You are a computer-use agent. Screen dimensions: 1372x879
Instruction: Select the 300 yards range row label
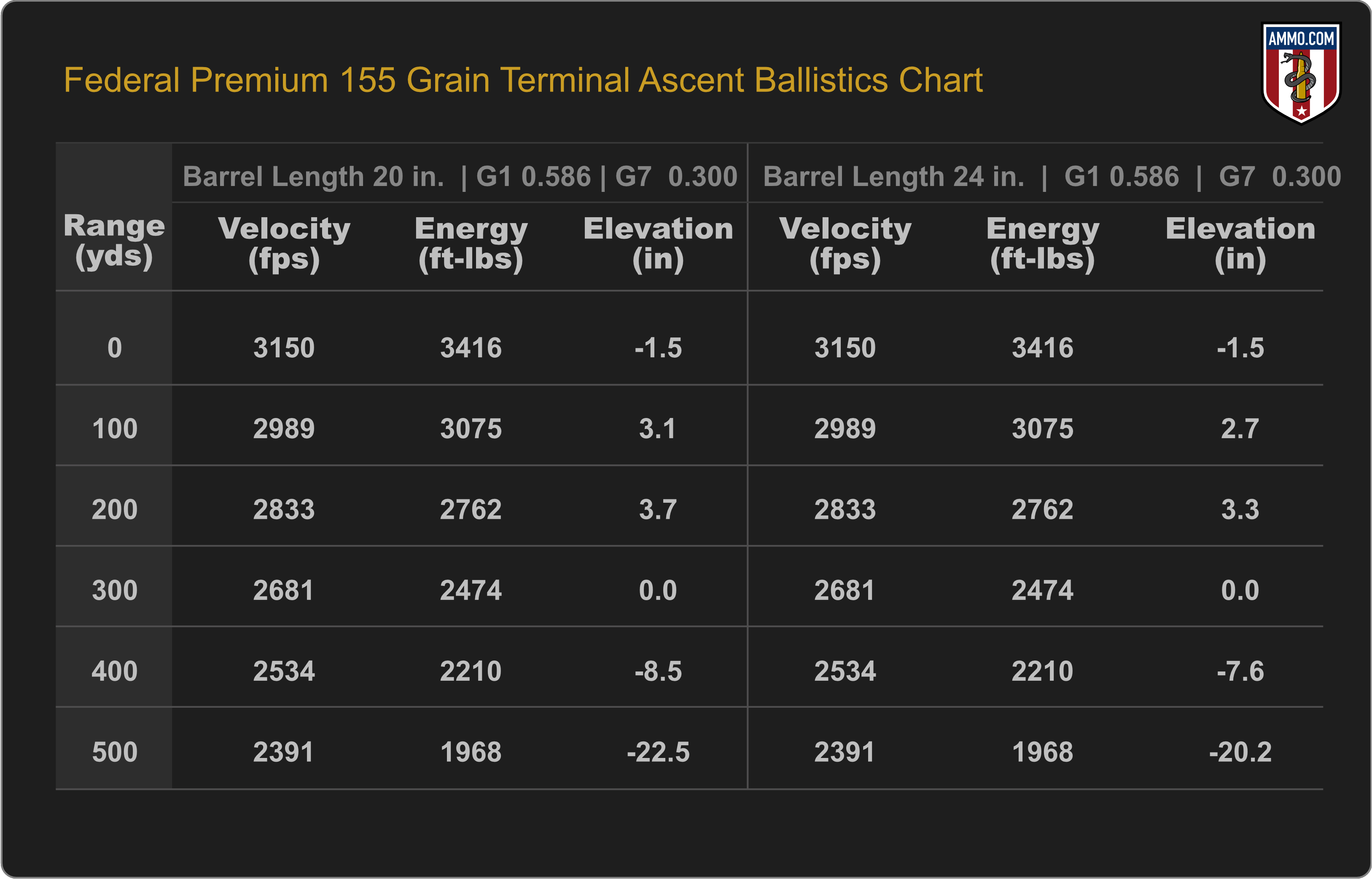pyautogui.click(x=114, y=590)
